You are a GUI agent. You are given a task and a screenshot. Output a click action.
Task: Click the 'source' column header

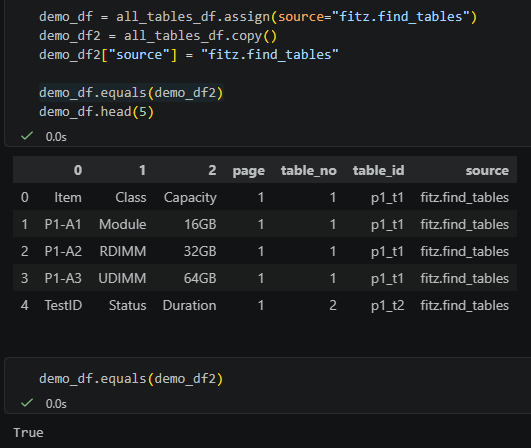(487, 170)
